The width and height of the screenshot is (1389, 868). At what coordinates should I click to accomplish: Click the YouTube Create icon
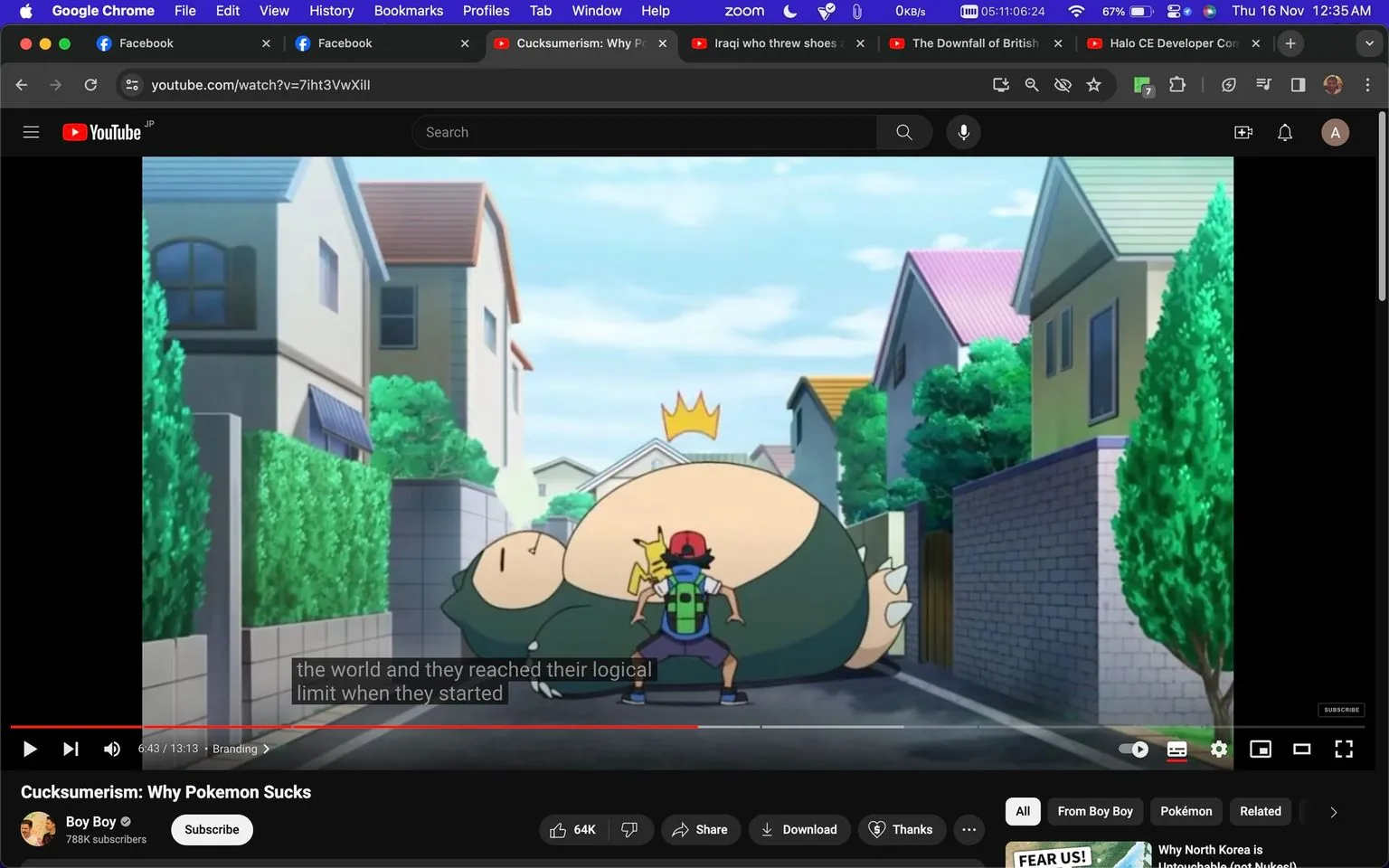[1243, 132]
